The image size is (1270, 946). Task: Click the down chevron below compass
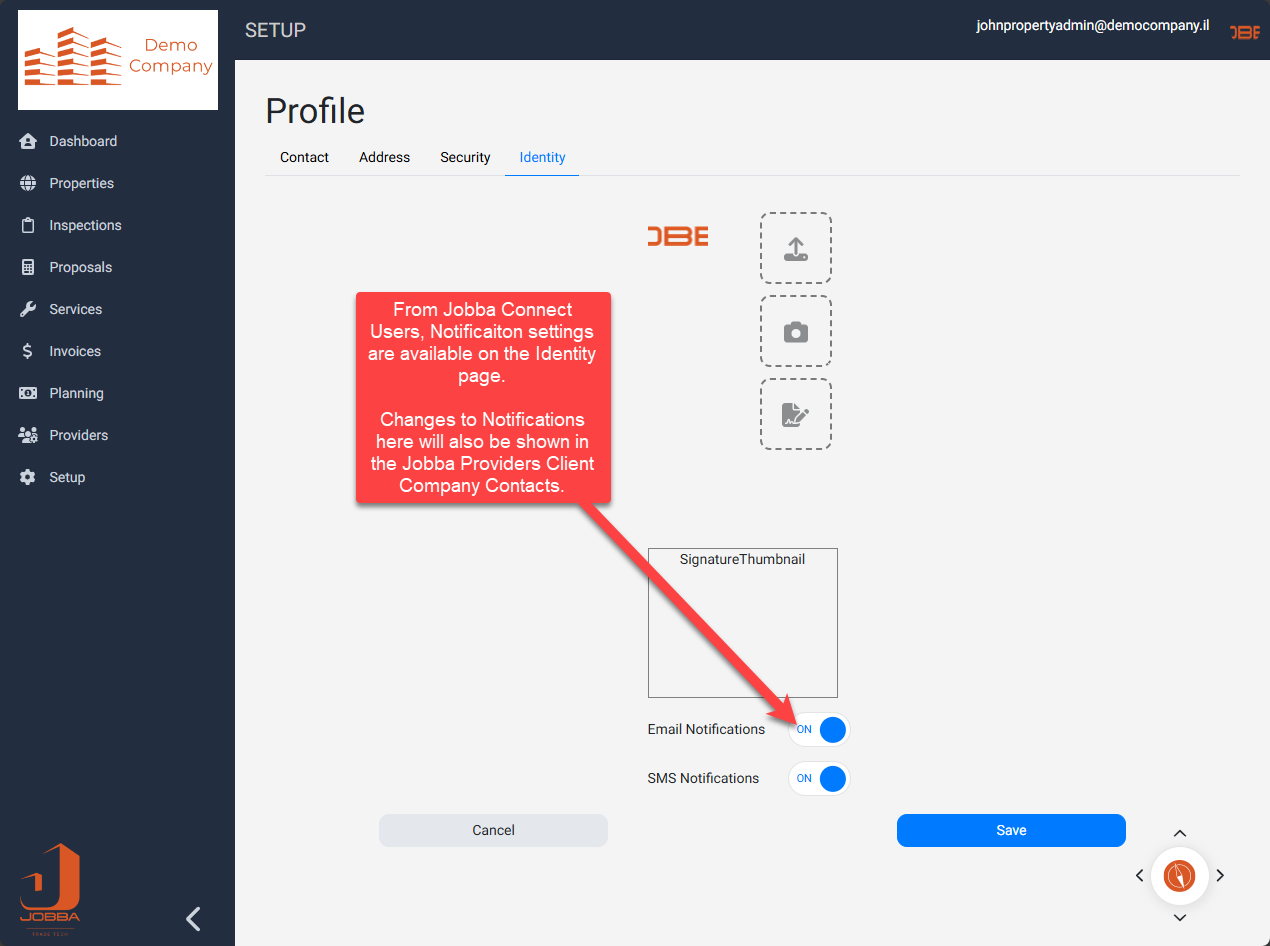(x=1179, y=917)
